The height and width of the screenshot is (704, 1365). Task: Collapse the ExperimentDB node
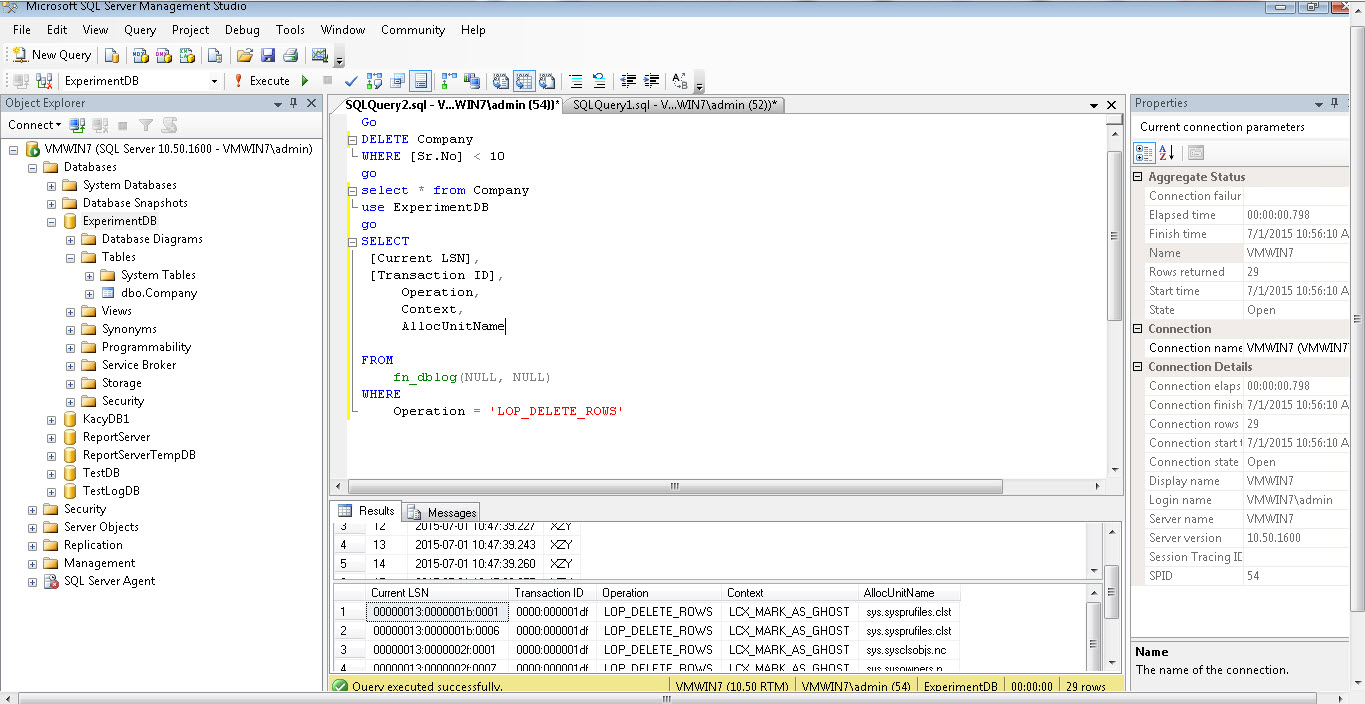(51, 221)
